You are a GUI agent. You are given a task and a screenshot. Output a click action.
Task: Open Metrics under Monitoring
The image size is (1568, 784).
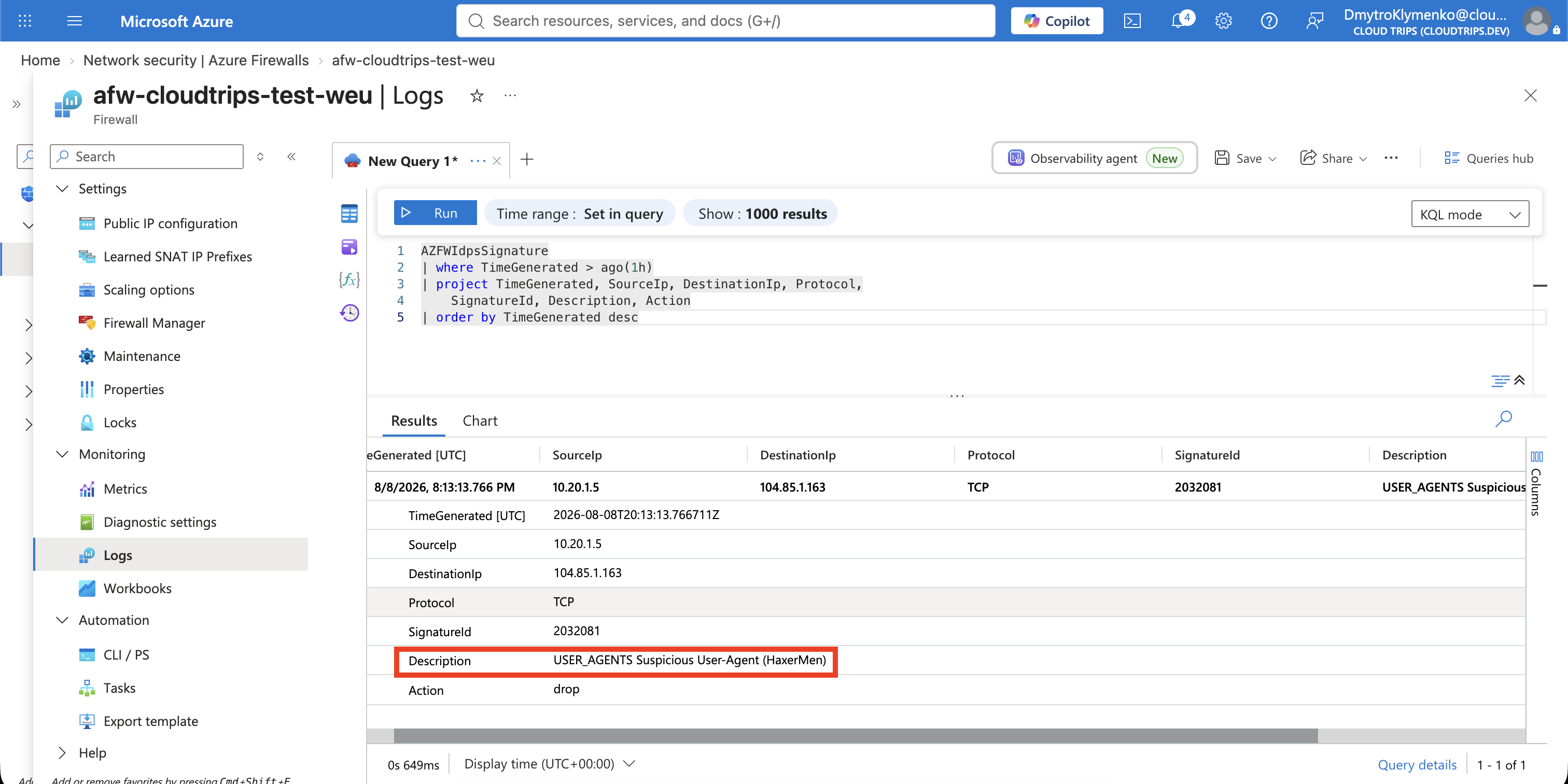point(125,489)
